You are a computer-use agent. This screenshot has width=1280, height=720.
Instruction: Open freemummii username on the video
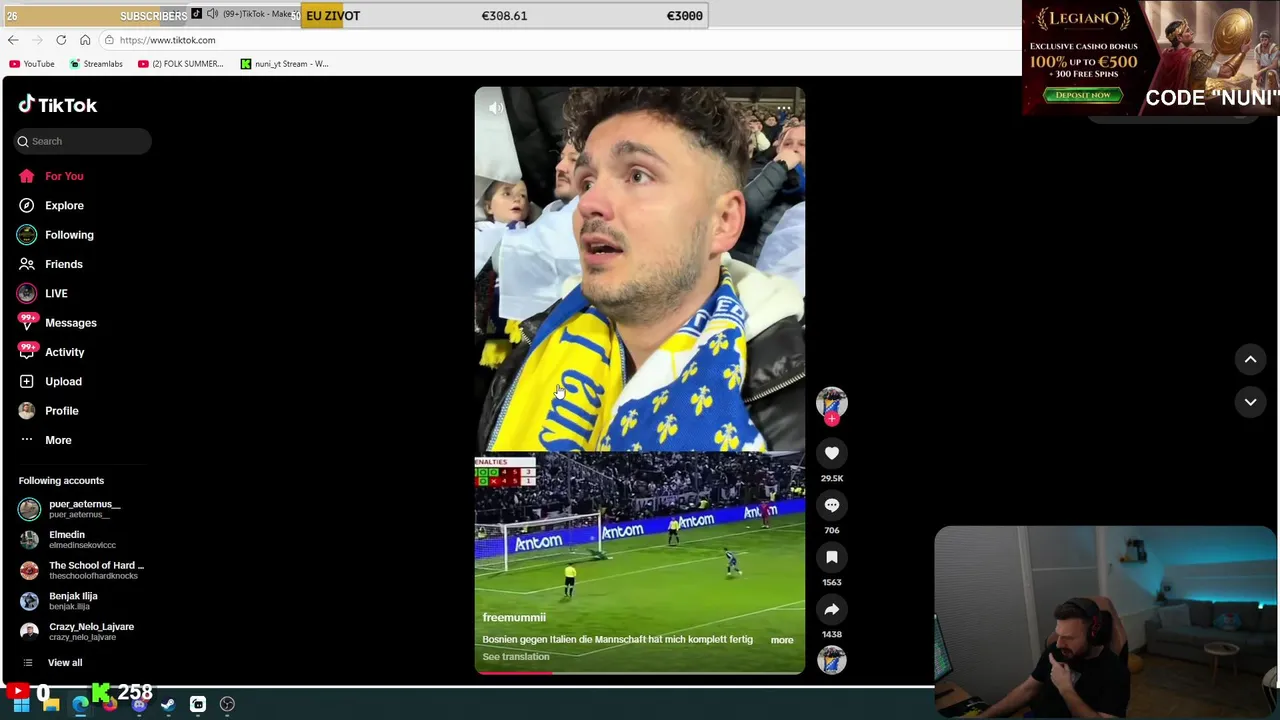point(514,617)
